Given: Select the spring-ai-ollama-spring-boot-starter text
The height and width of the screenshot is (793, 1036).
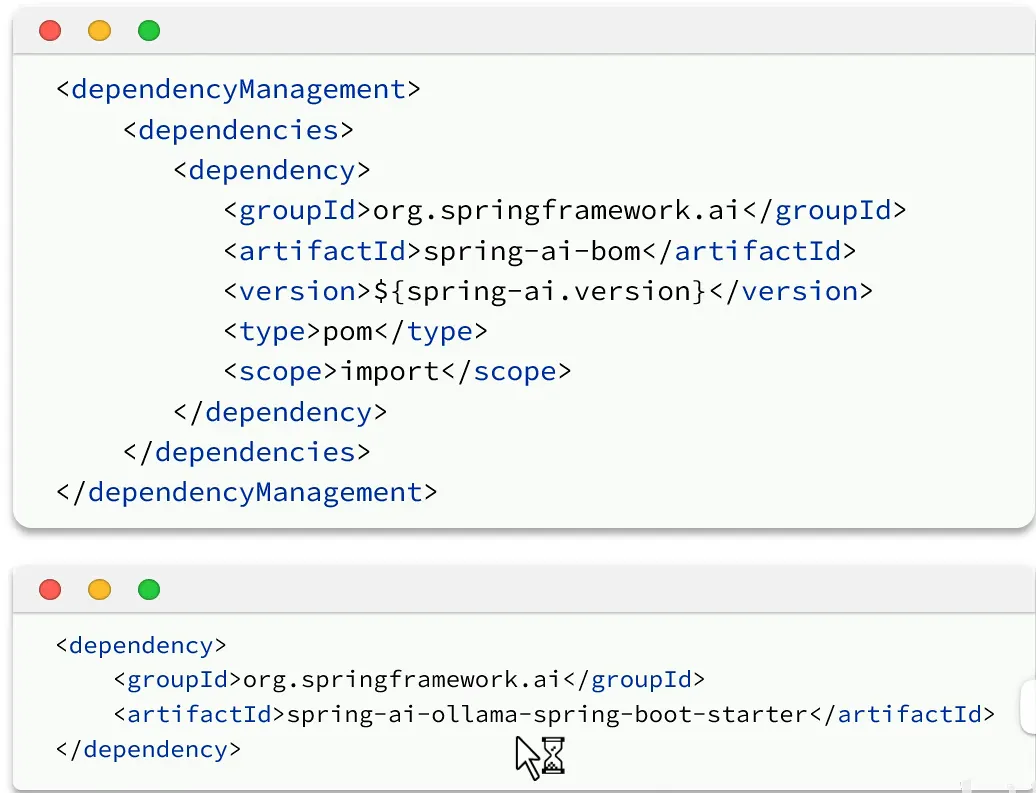Looking at the screenshot, I should 546,714.
